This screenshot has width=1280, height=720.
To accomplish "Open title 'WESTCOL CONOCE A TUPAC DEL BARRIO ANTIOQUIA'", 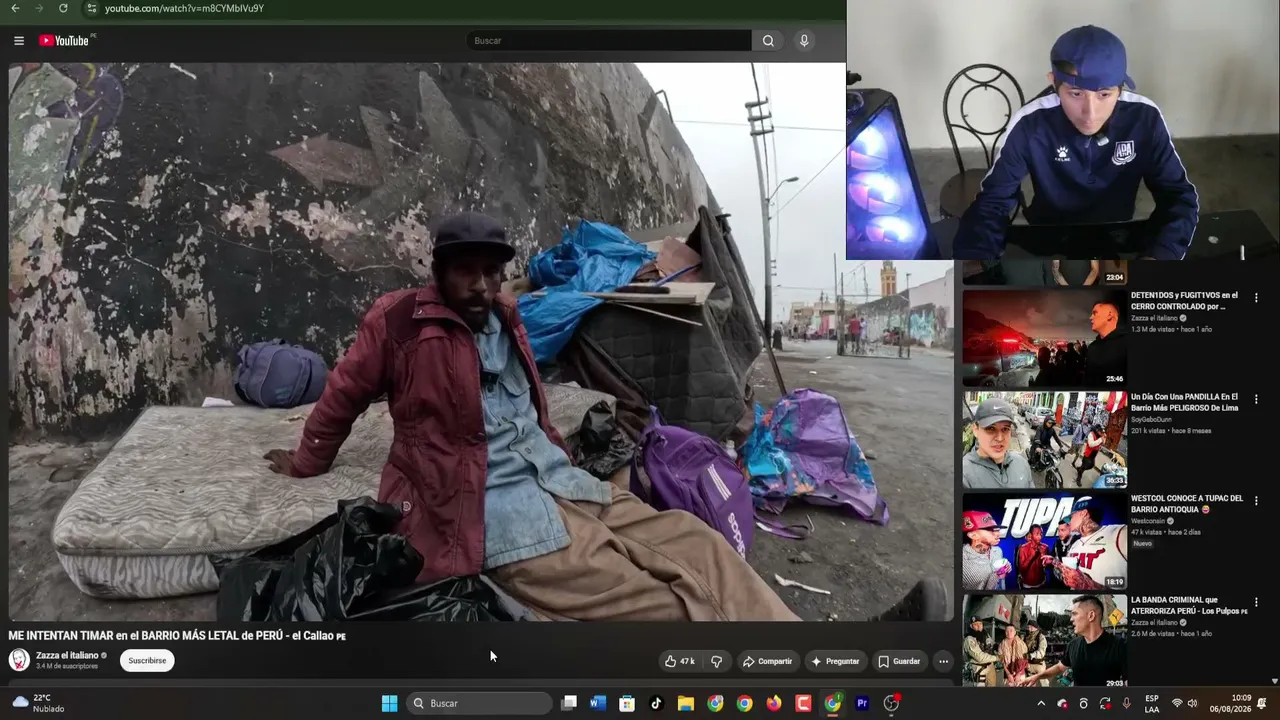I will coord(1187,503).
